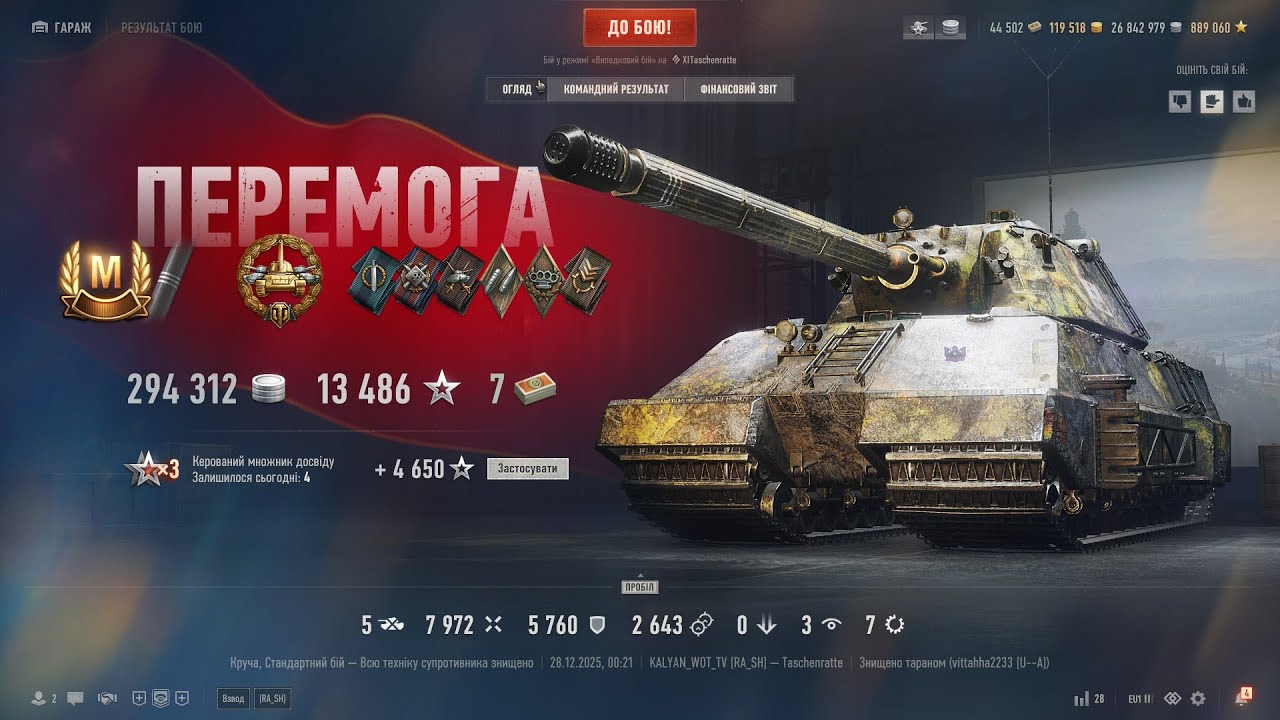This screenshot has height=720, width=1280.
Task: Open the handshake platoon invite icon
Action: pyautogui.click(x=108, y=698)
